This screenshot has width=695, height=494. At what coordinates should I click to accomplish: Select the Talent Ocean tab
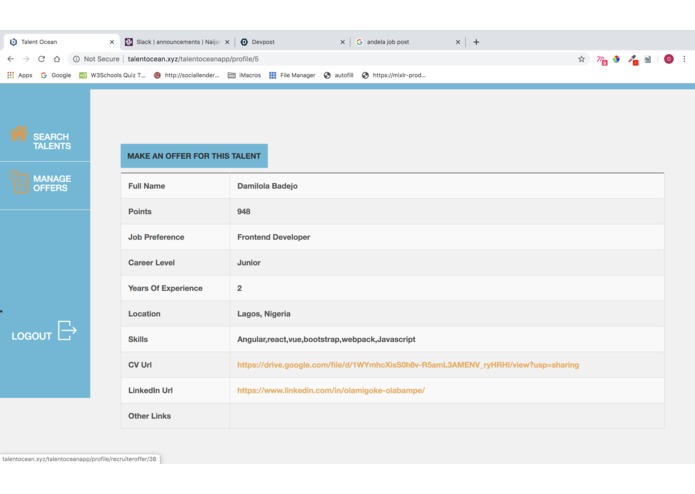pos(61,42)
